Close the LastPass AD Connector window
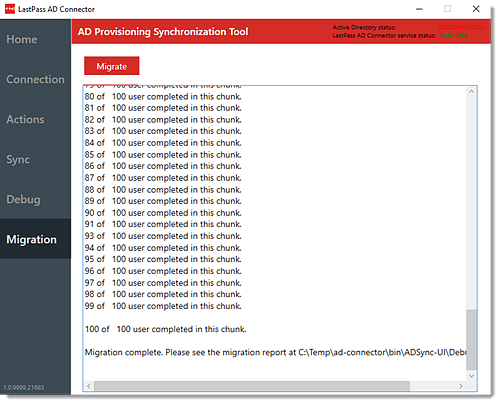This screenshot has width=500, height=404. click(x=476, y=9)
